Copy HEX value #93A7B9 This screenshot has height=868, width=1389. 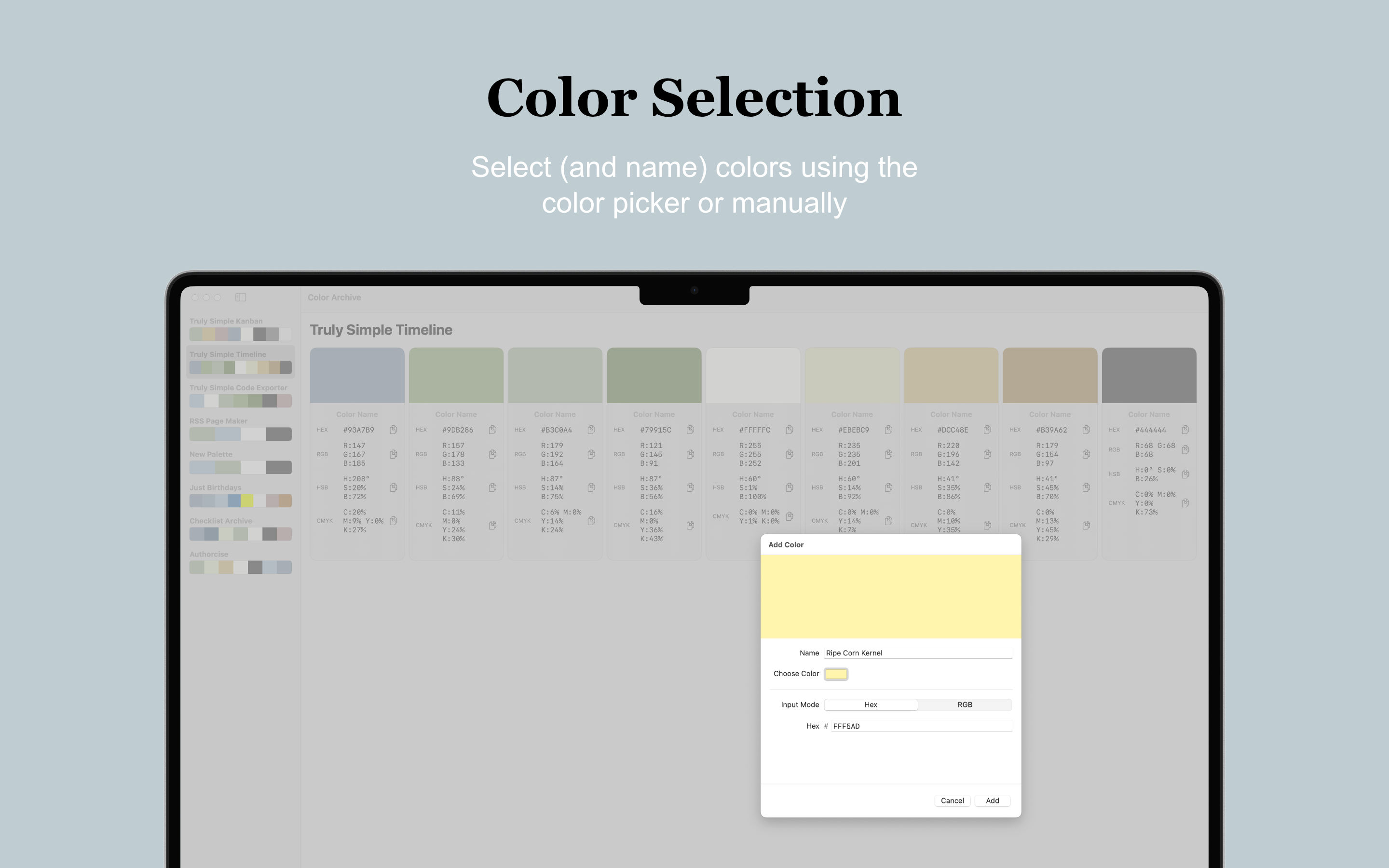click(393, 430)
